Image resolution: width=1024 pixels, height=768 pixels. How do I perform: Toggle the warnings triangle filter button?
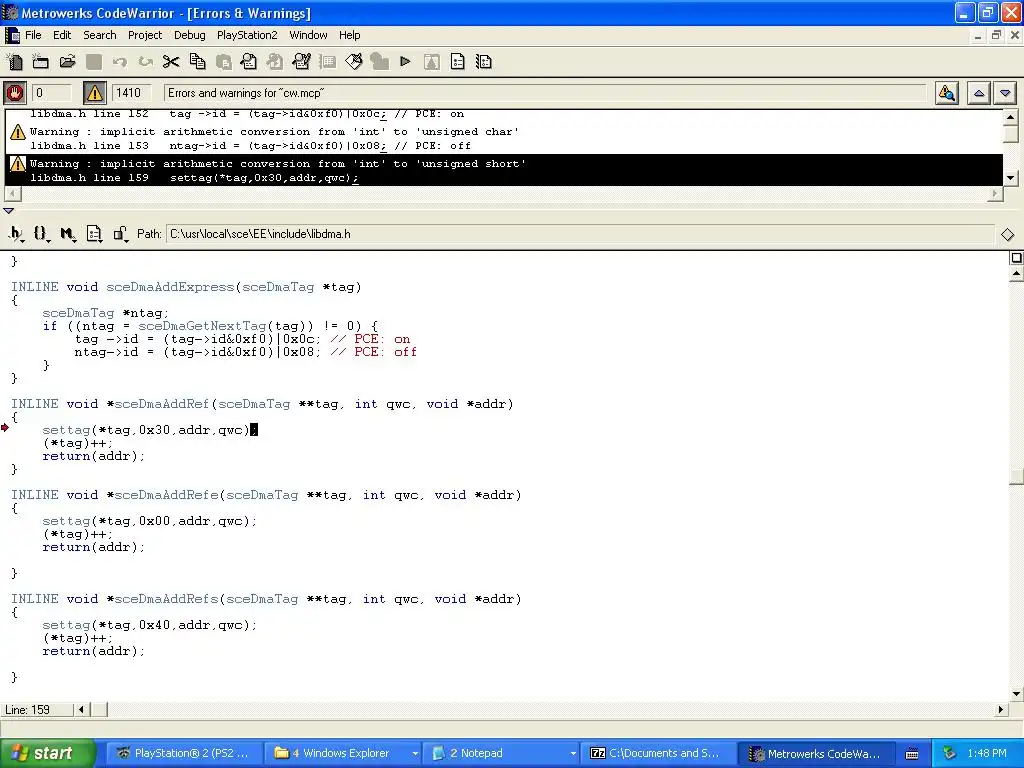point(95,93)
